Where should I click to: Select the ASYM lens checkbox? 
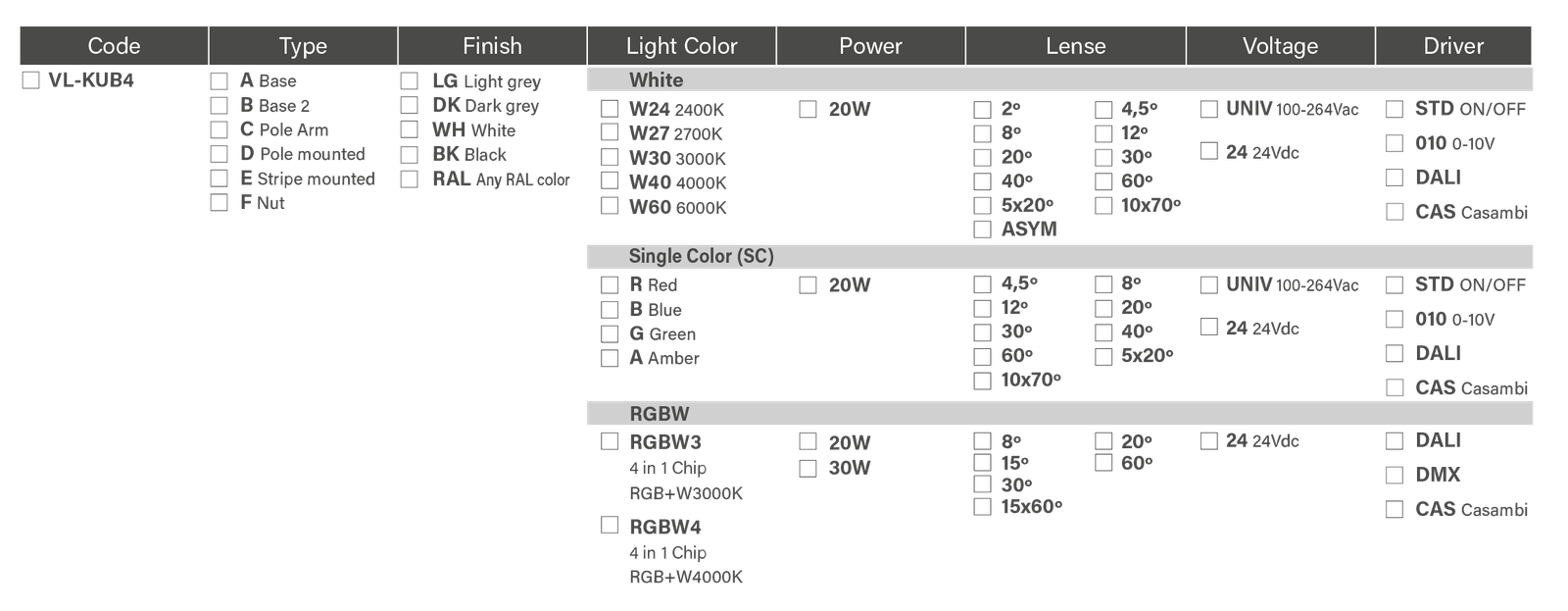tap(982, 229)
